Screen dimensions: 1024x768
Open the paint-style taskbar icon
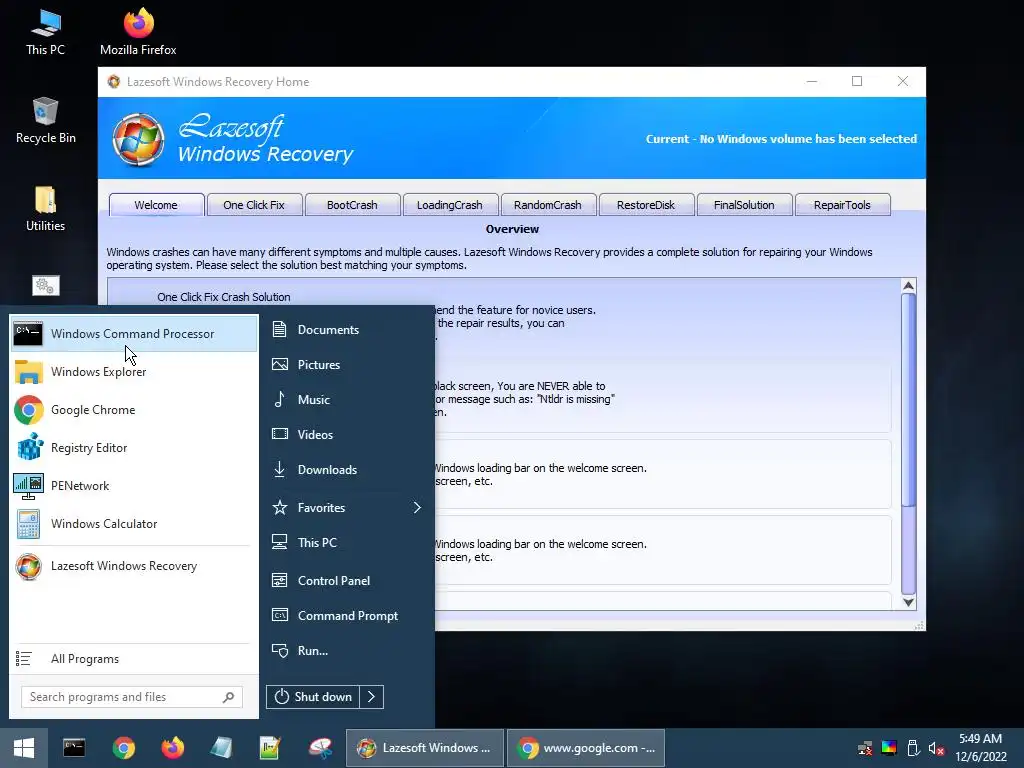click(x=320, y=748)
